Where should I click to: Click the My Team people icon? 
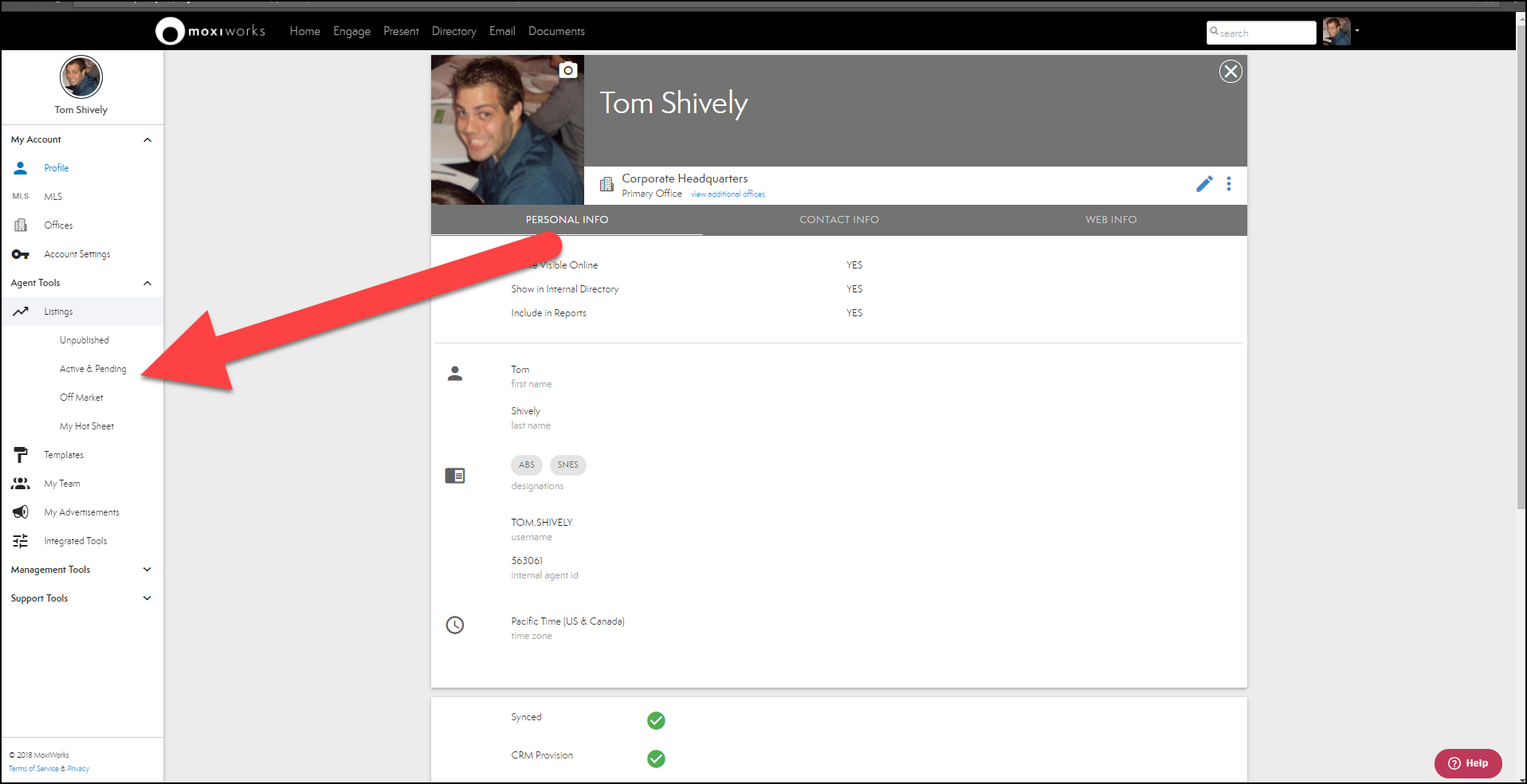(21, 484)
